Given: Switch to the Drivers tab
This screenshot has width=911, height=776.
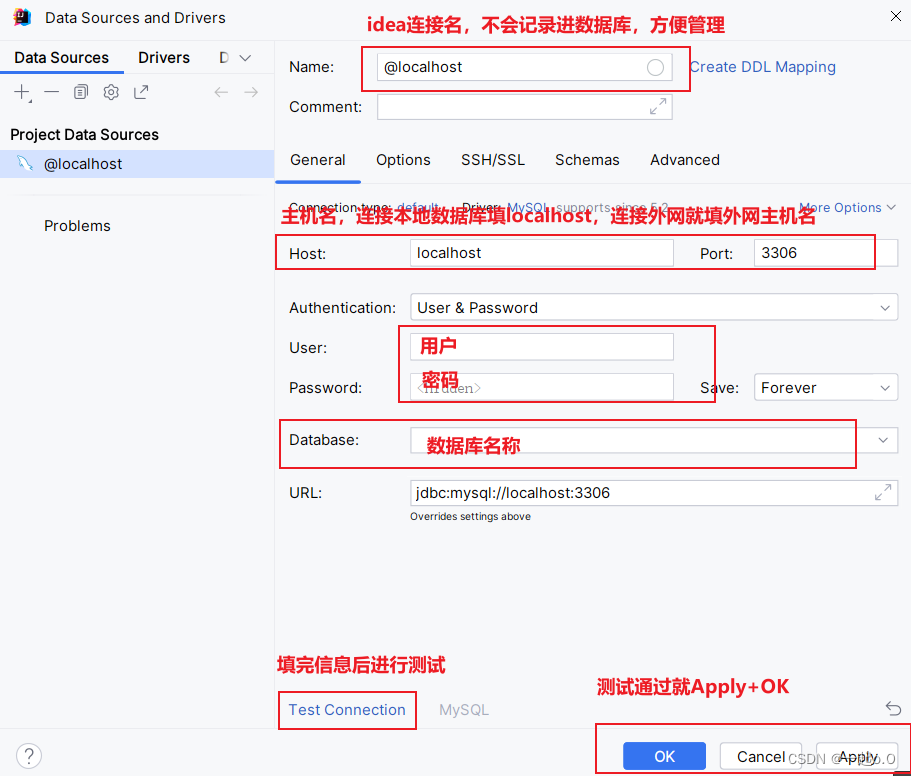Looking at the screenshot, I should tap(163, 58).
